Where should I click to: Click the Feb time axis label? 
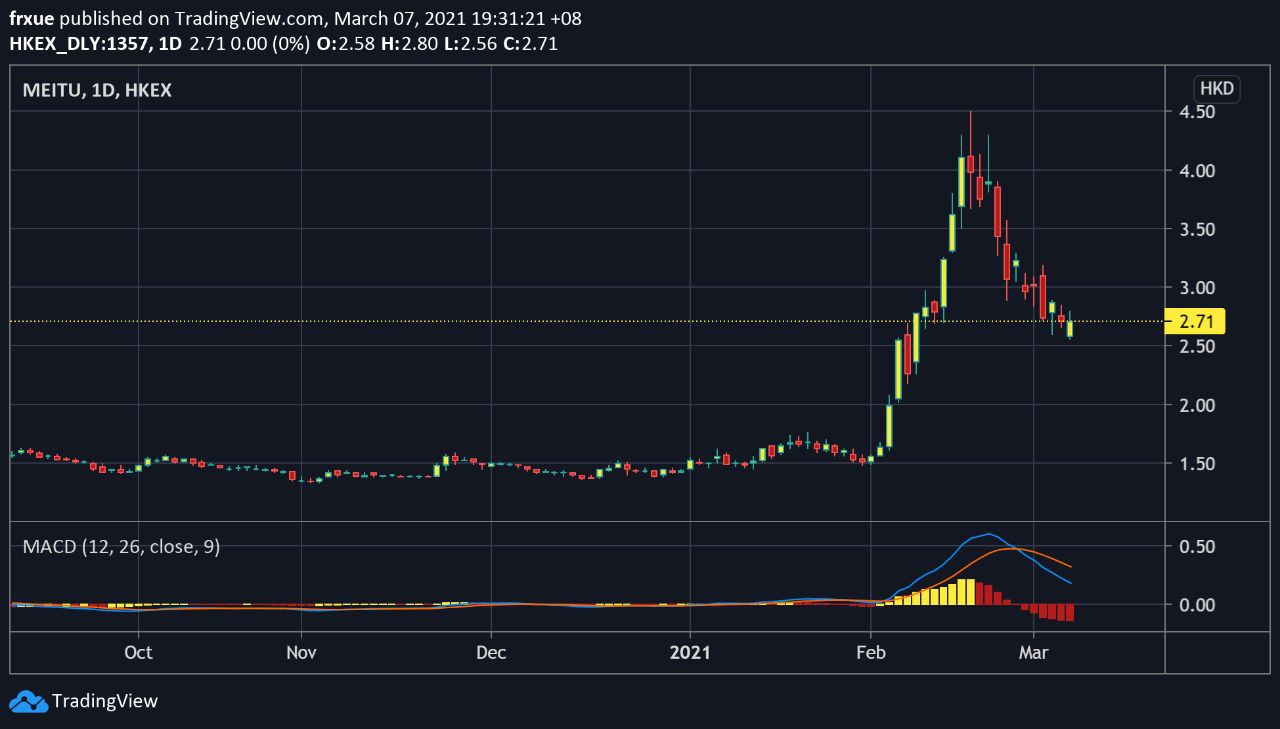(x=871, y=652)
